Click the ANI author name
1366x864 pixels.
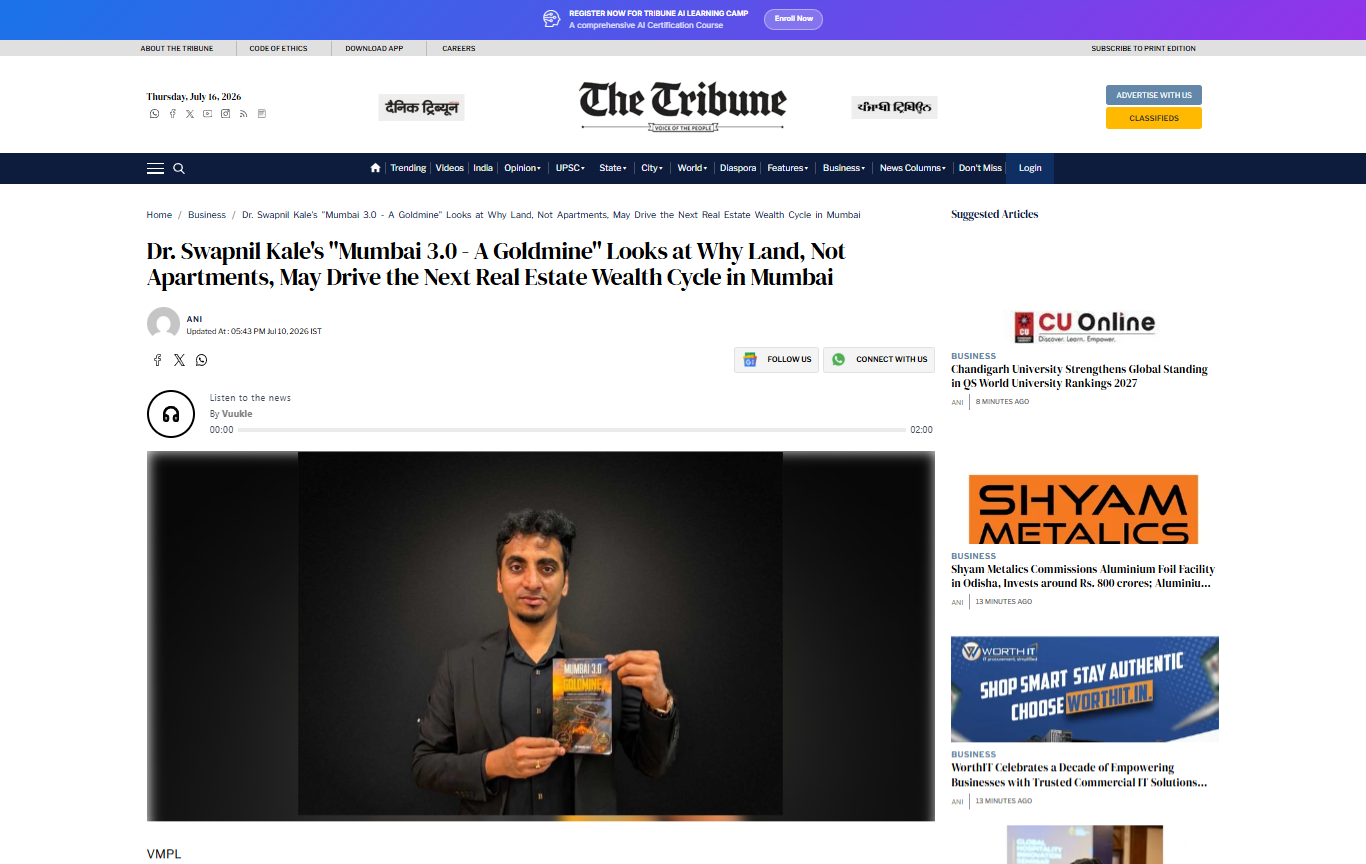click(194, 319)
